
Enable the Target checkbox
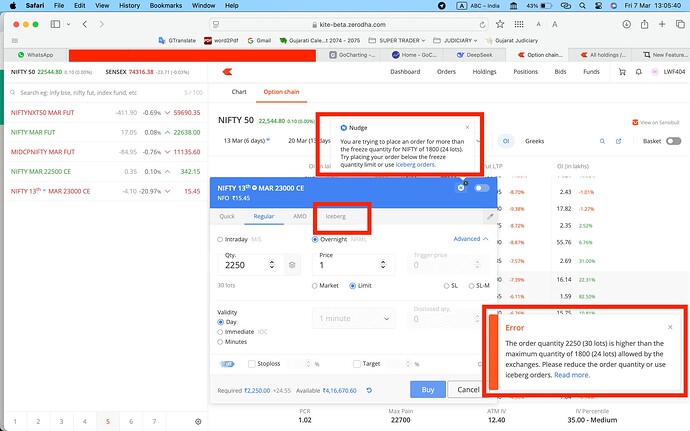357,364
